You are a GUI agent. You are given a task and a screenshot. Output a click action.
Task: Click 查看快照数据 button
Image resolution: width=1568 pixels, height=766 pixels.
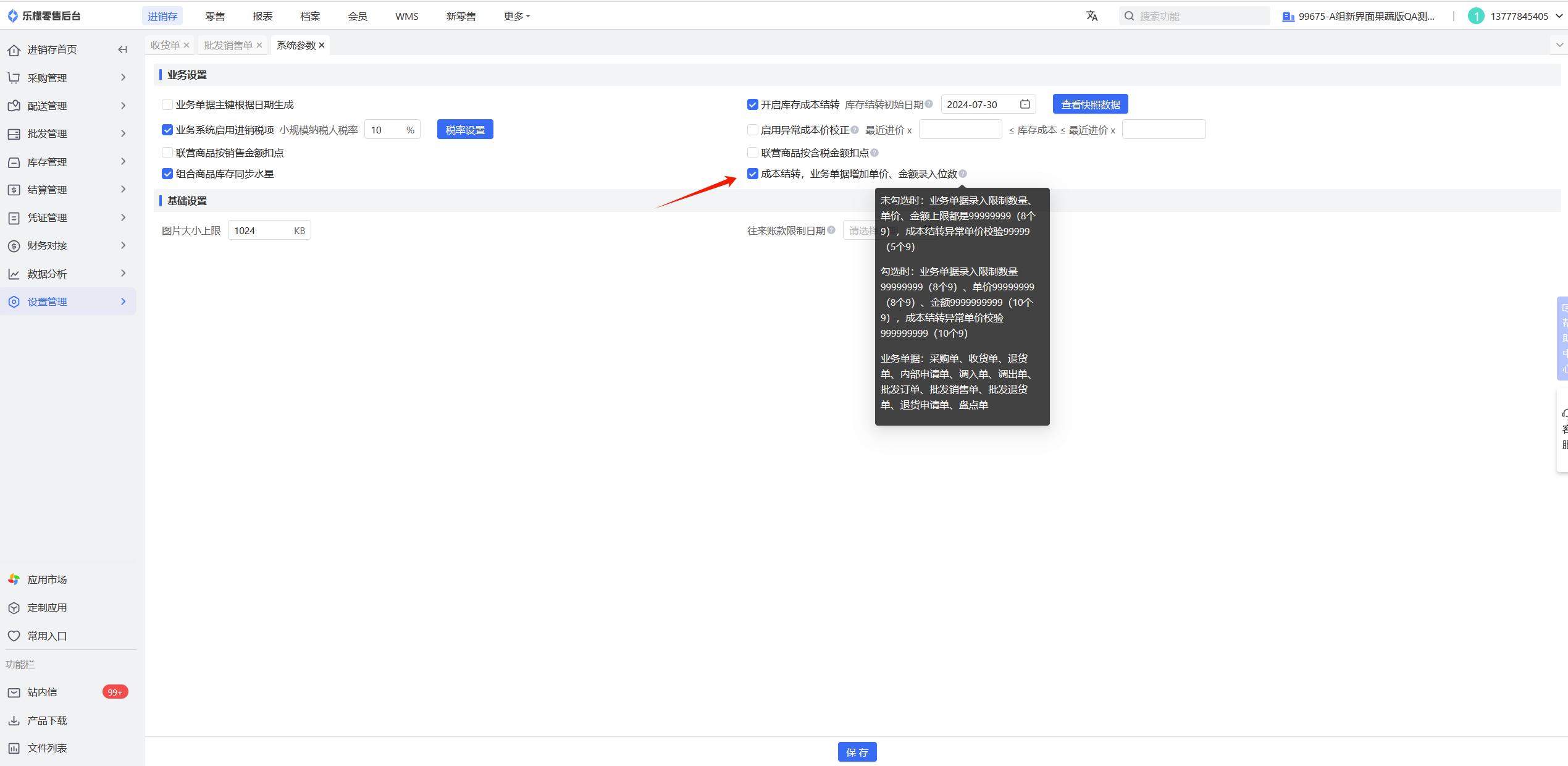click(1090, 104)
